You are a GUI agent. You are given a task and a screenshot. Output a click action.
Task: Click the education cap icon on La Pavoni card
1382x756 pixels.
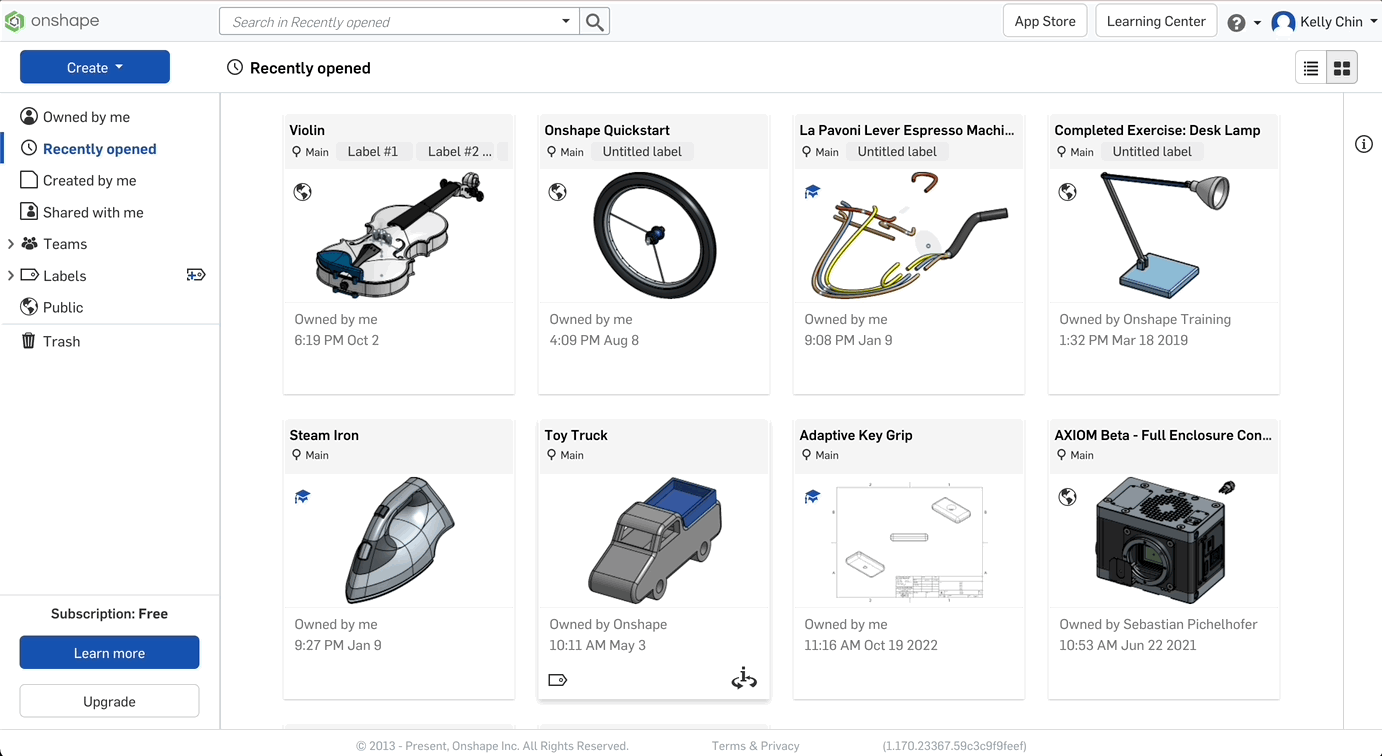812,192
